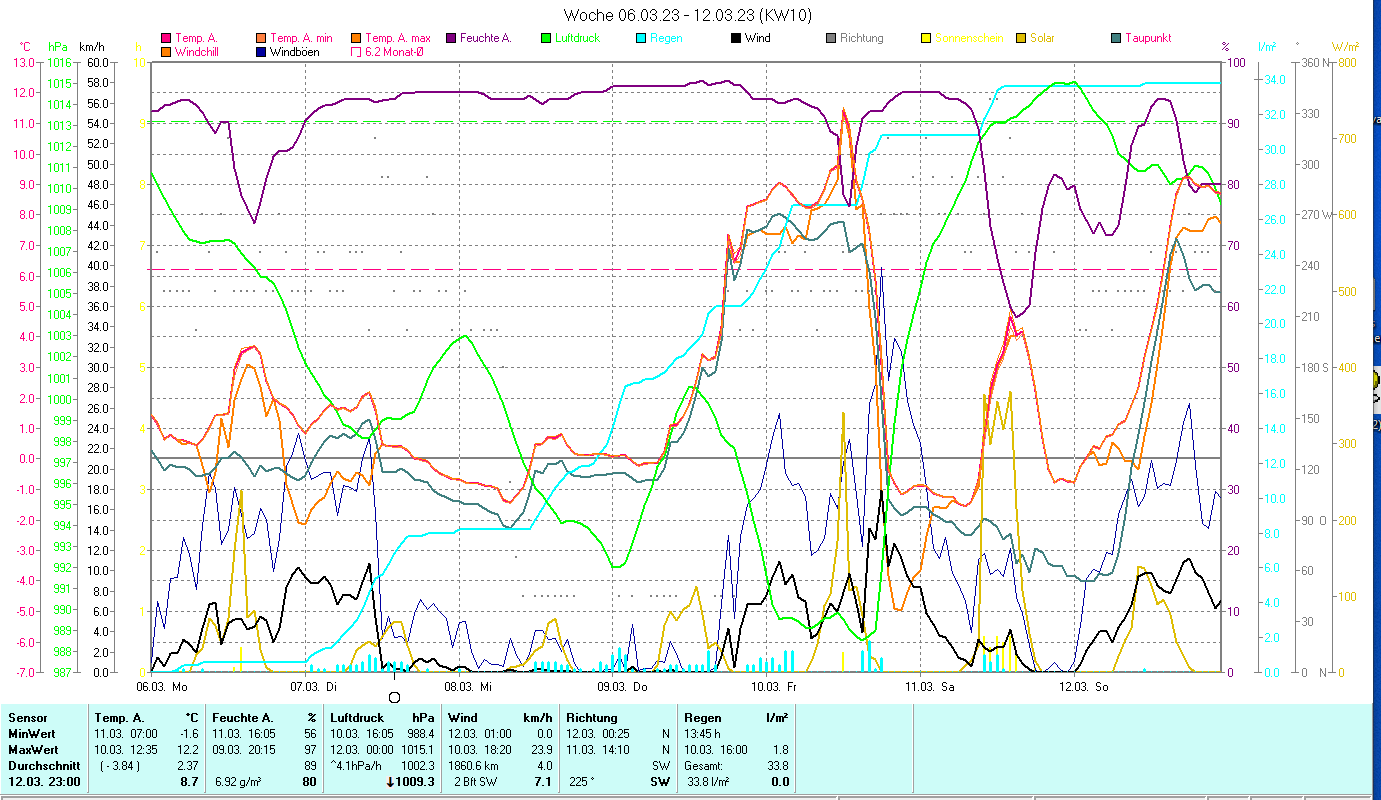
Task: Select the teal Taupunkt legend swatch
Action: click(x=1116, y=39)
